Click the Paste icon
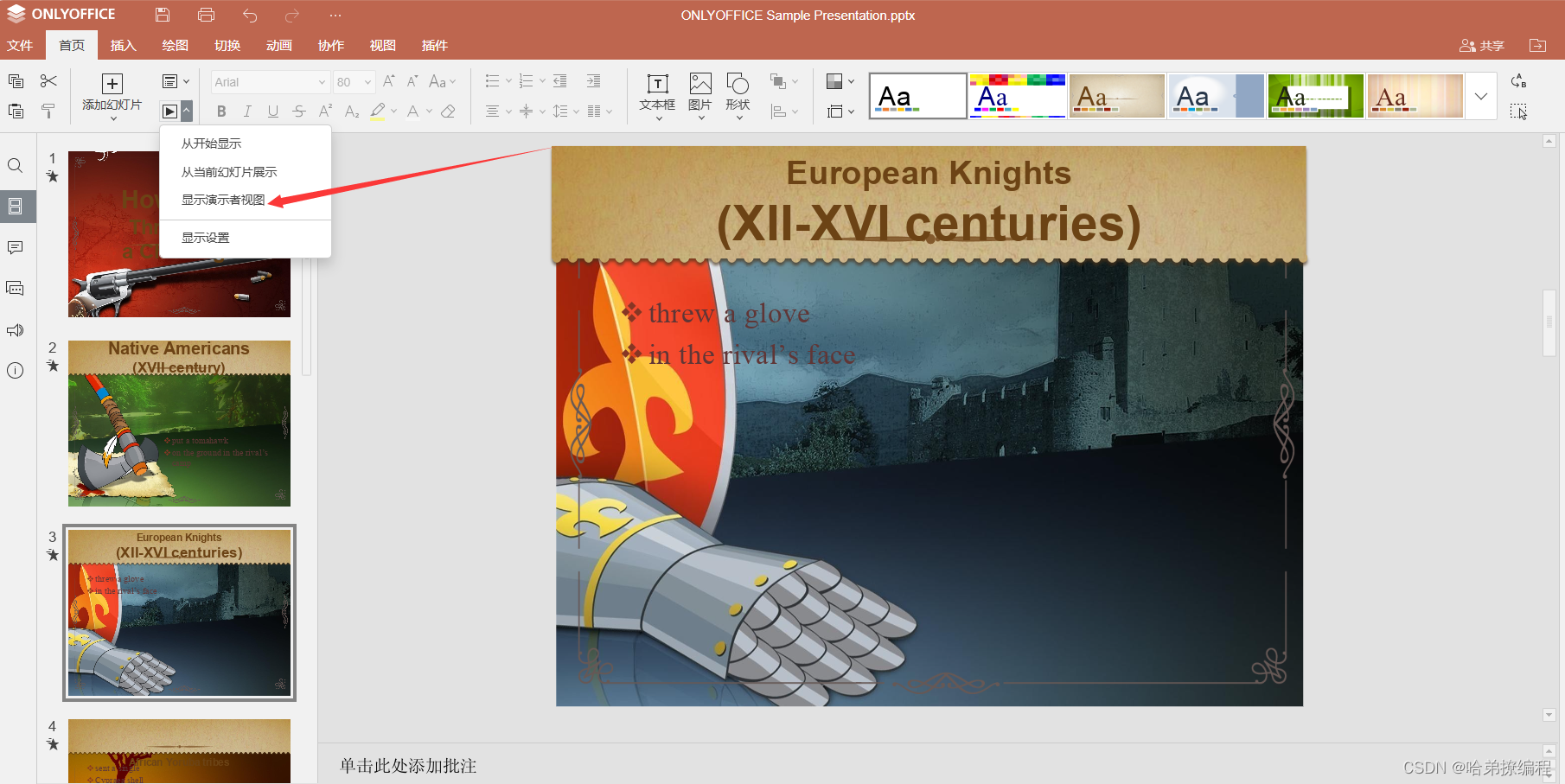1565x784 pixels. (x=16, y=111)
